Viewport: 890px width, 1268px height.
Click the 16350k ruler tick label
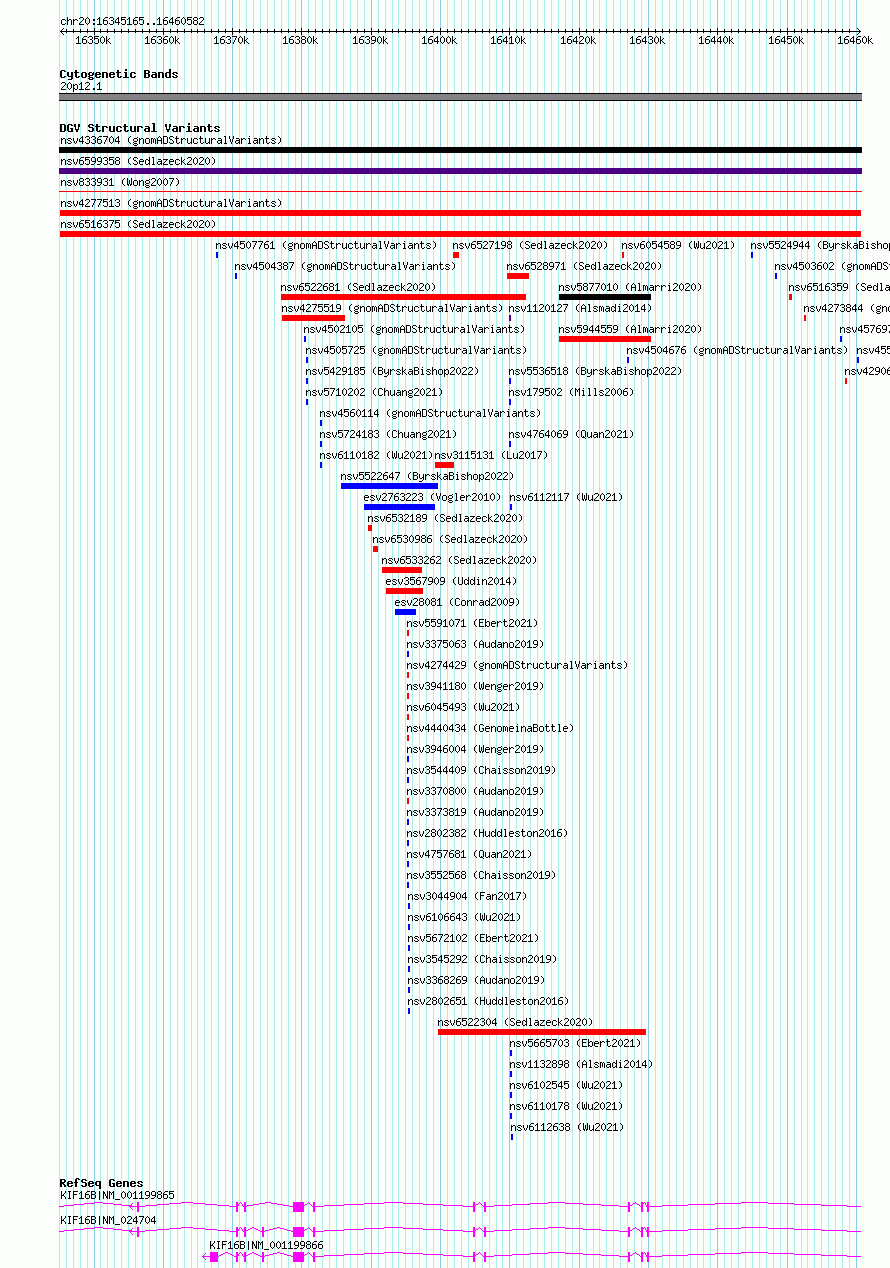tap(92, 40)
